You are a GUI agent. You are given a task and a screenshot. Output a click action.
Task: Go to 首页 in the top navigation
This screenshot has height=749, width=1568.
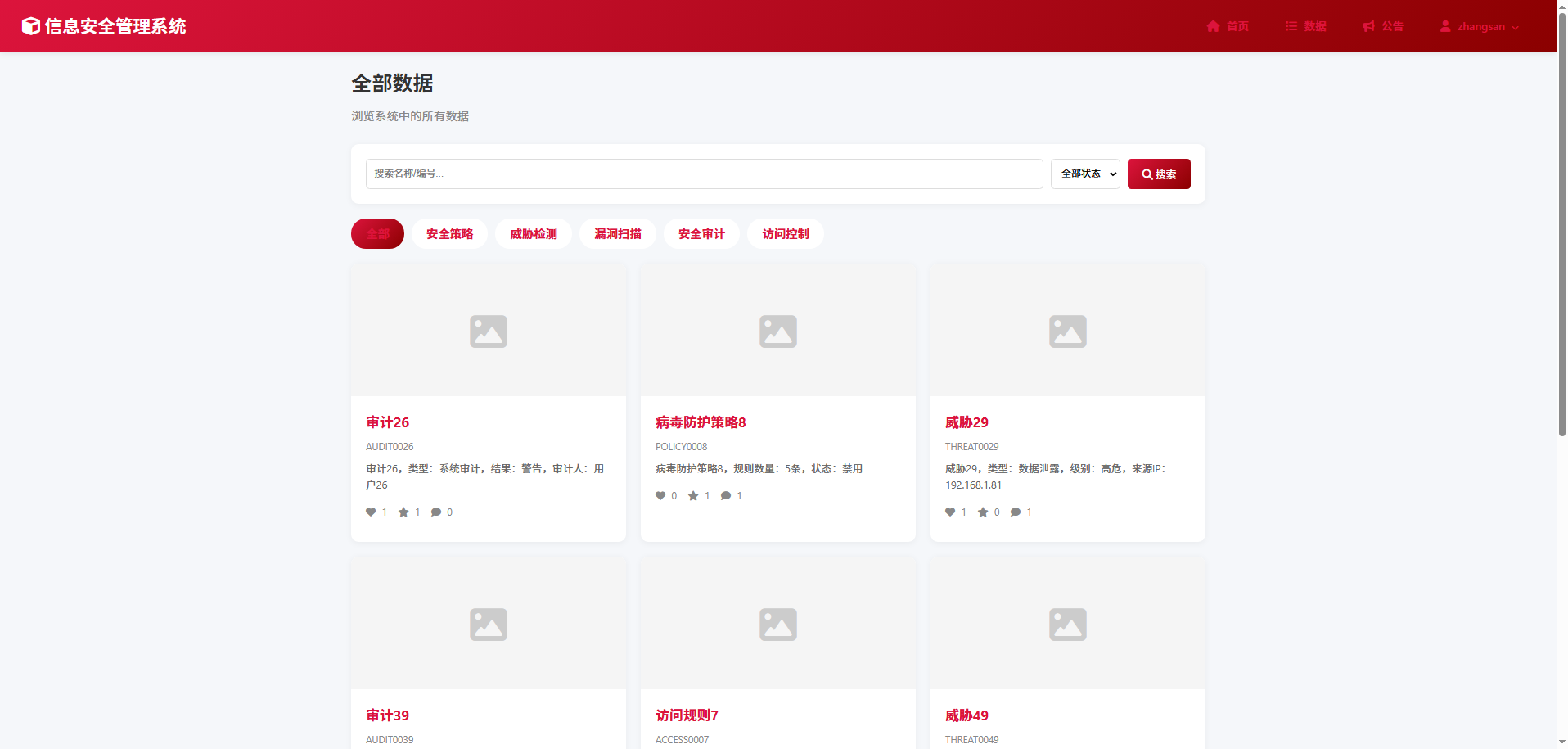point(1228,26)
